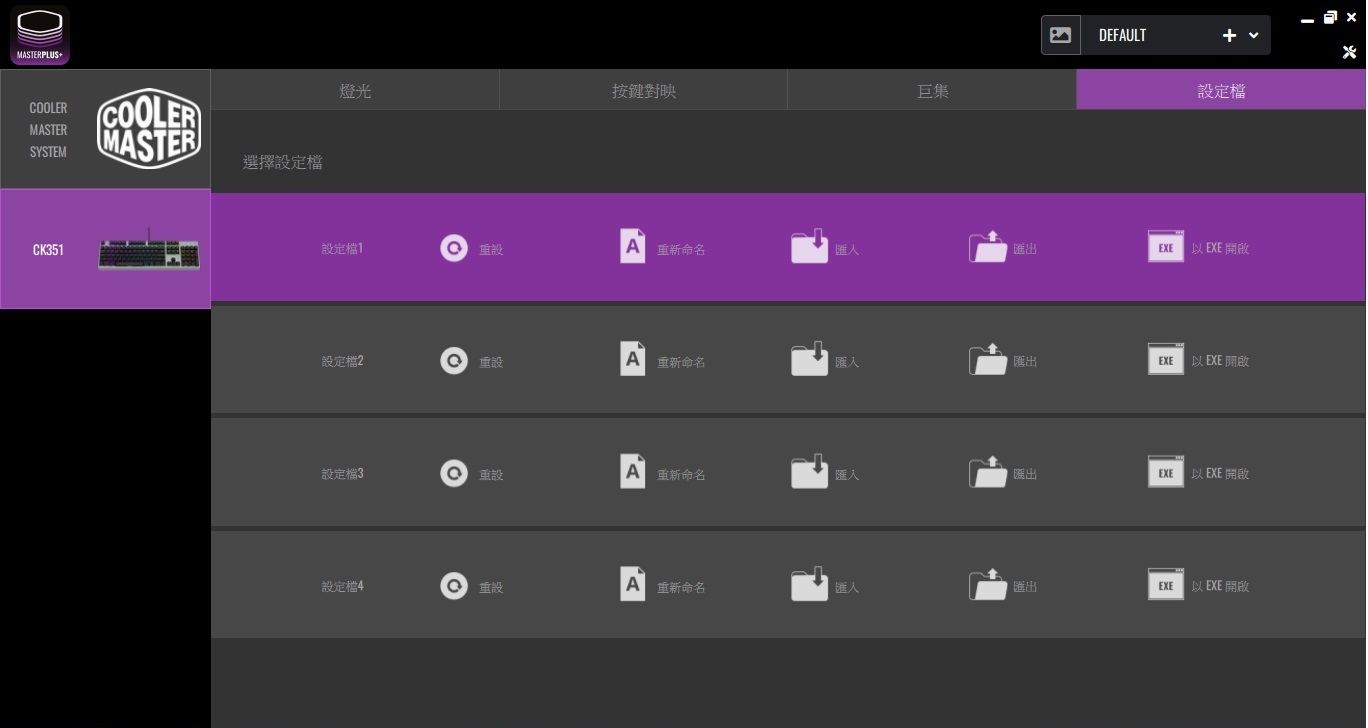Click the rename icon for 設定檔4

632,584
